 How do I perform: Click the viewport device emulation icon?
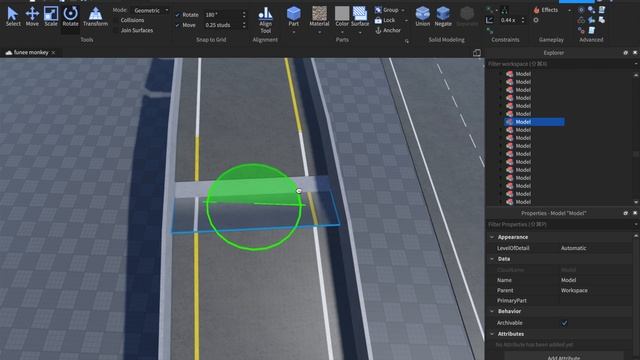476,53
